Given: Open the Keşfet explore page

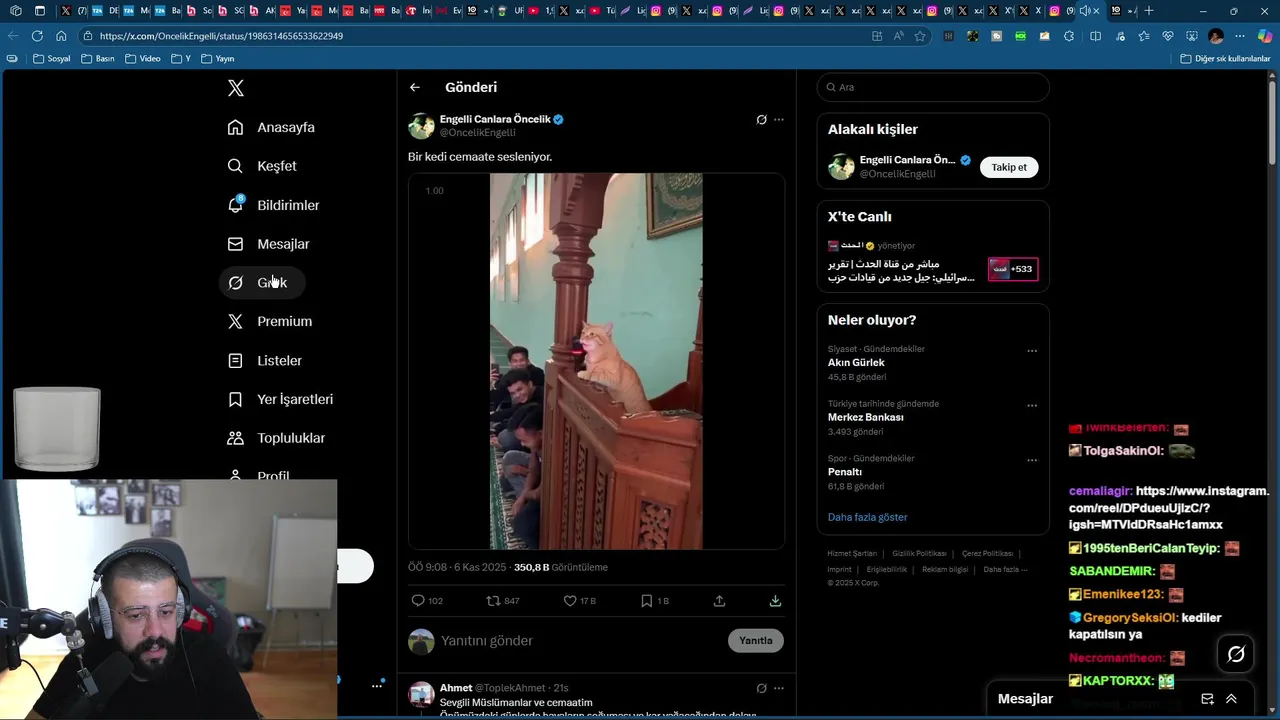Looking at the screenshot, I should pos(262,166).
